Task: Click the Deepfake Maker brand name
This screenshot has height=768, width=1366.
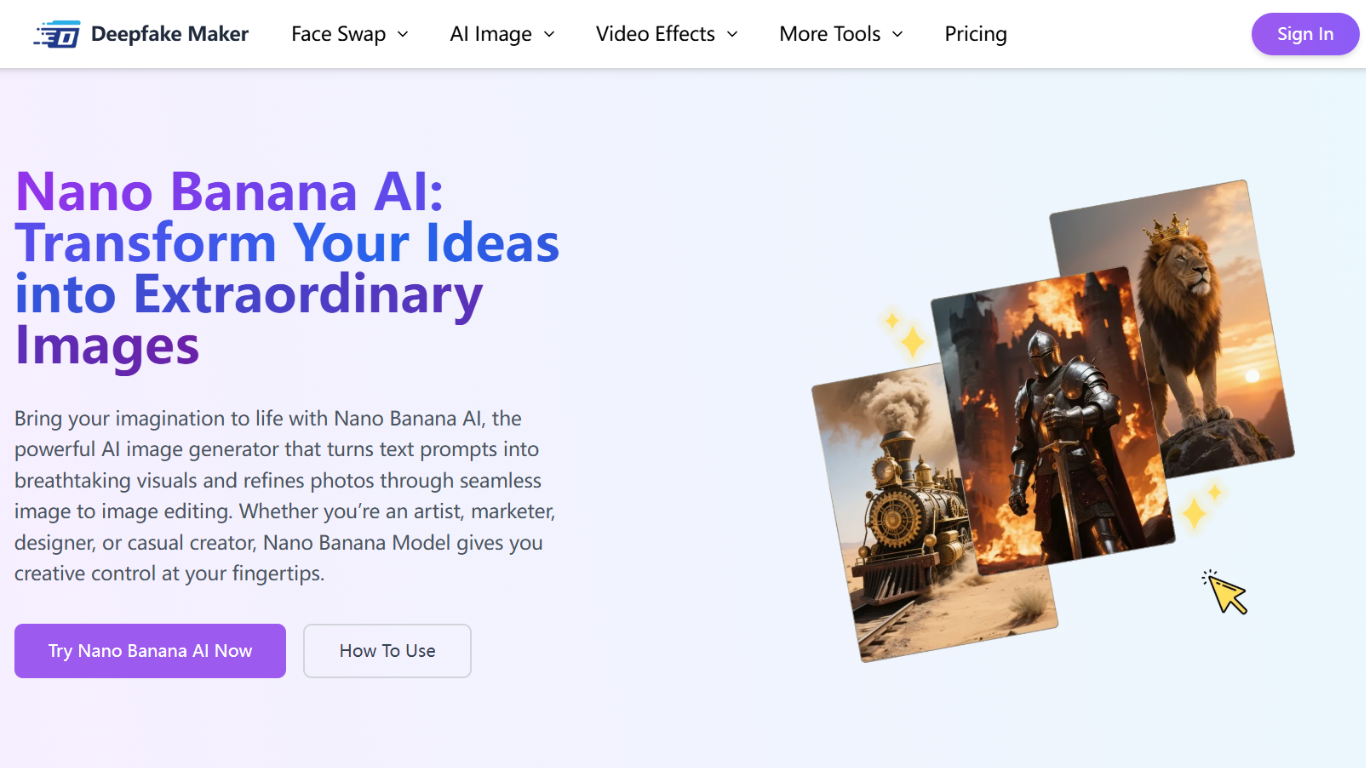Action: pos(169,34)
